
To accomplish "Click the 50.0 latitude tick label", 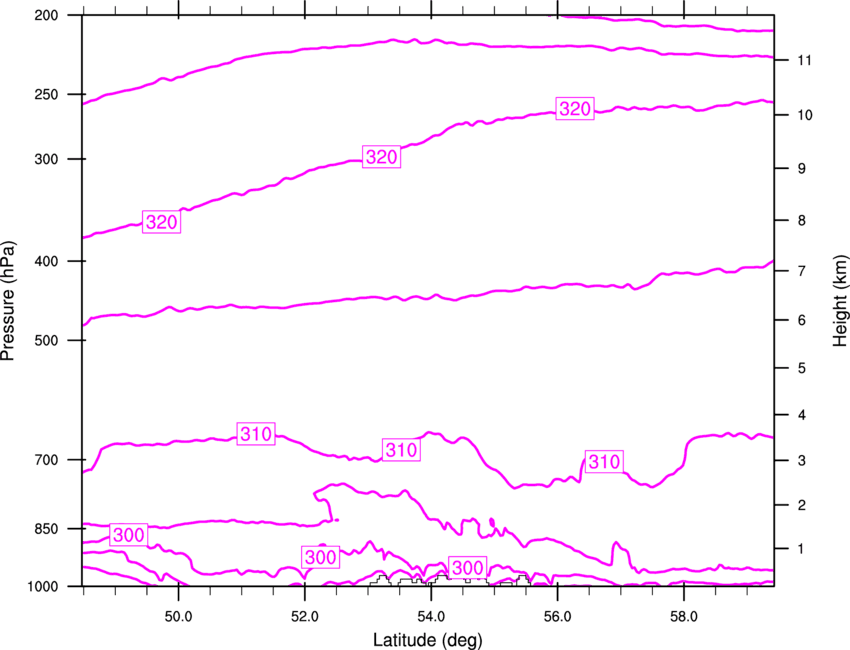I will (x=178, y=617).
